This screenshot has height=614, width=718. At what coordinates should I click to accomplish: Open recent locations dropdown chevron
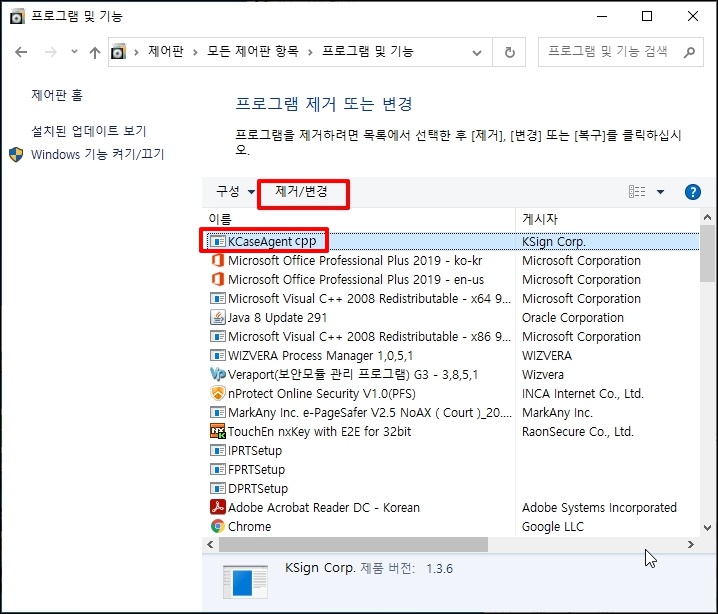coord(74,52)
